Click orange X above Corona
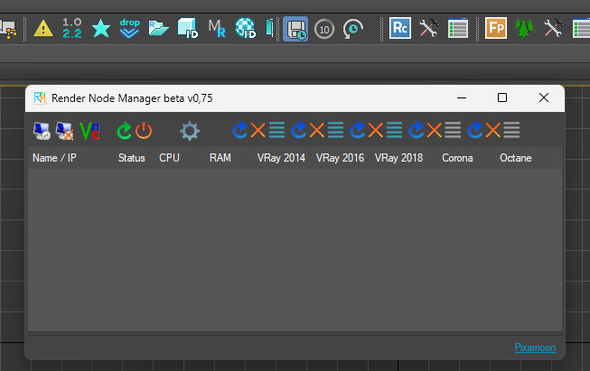 click(434, 130)
